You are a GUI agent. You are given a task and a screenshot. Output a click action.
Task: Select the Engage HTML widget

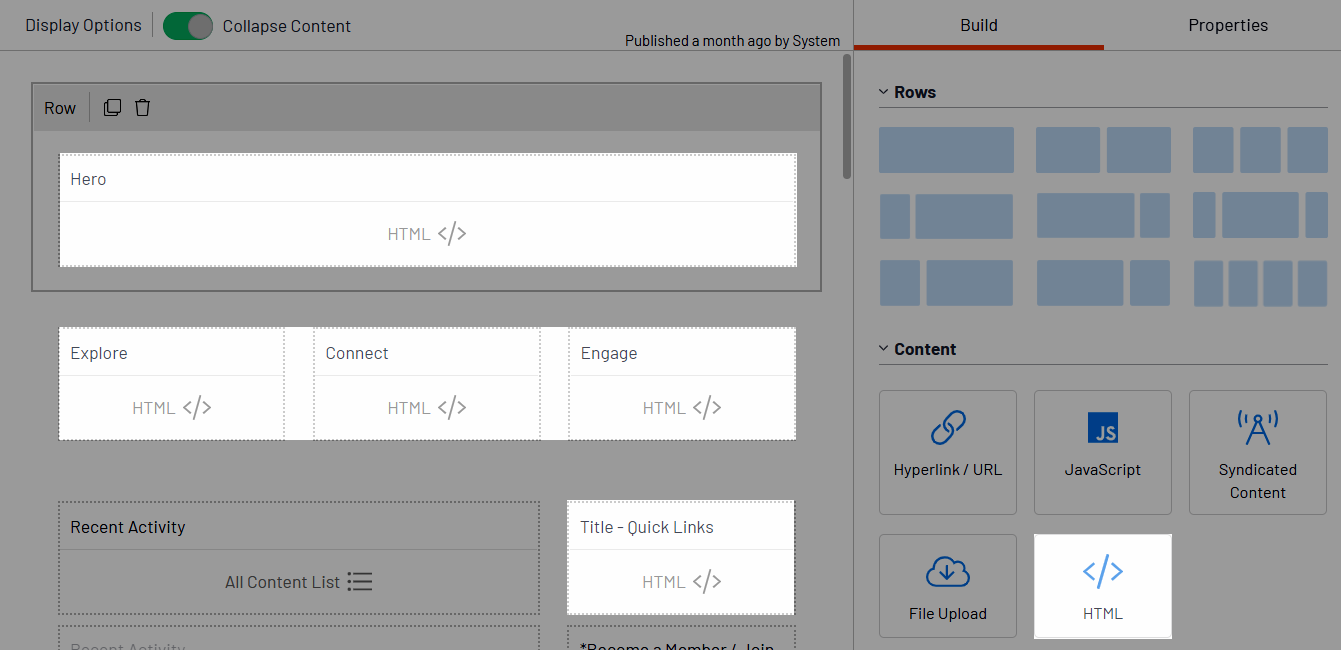click(682, 384)
